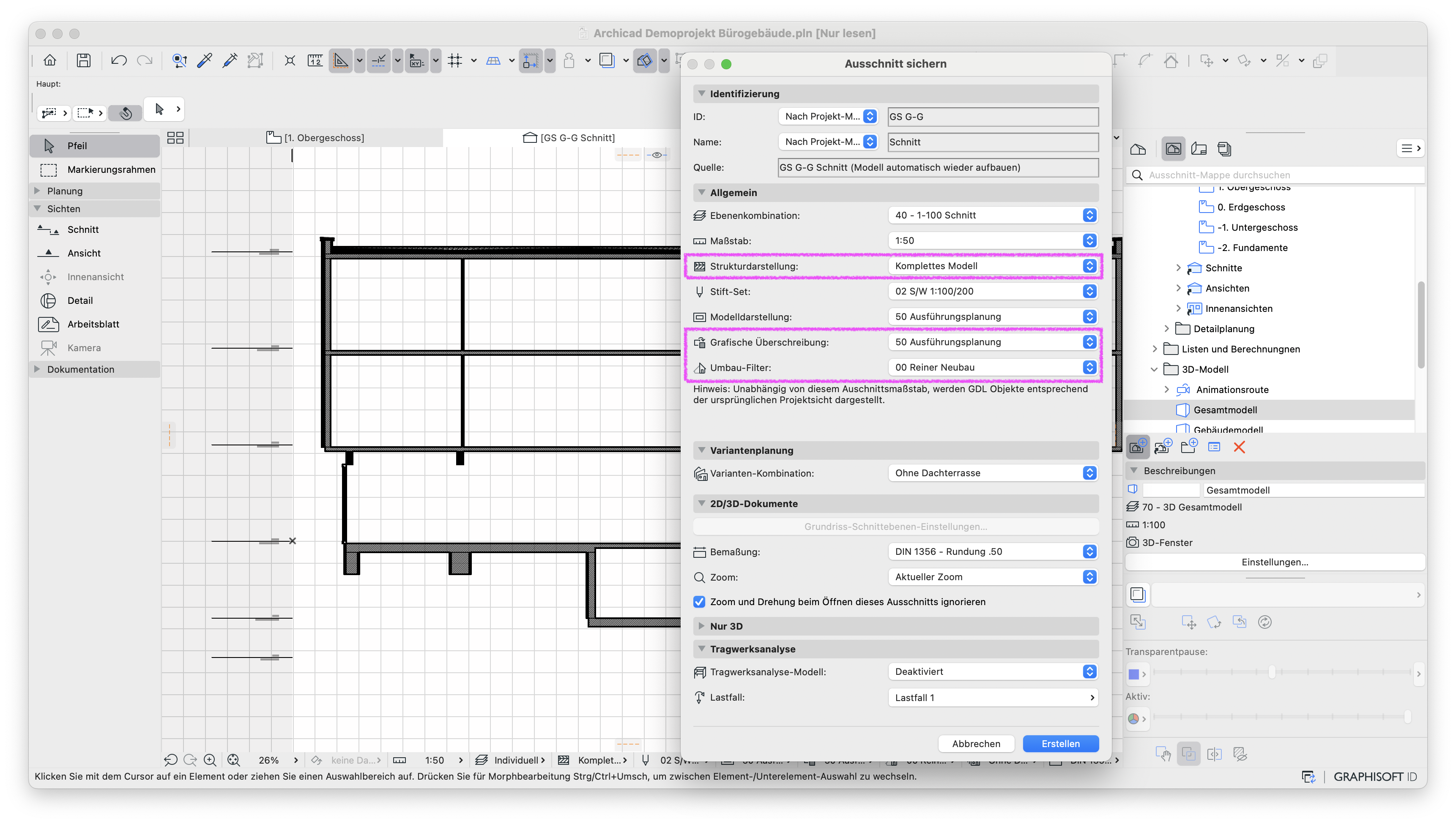Expand the Dokumentation toolbox group

pyautogui.click(x=37, y=369)
